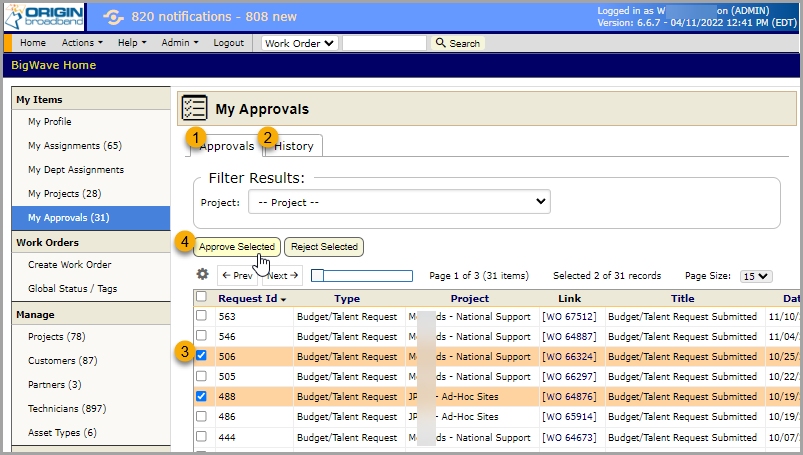
Task: Click the Prev page button
Action: 238,276
